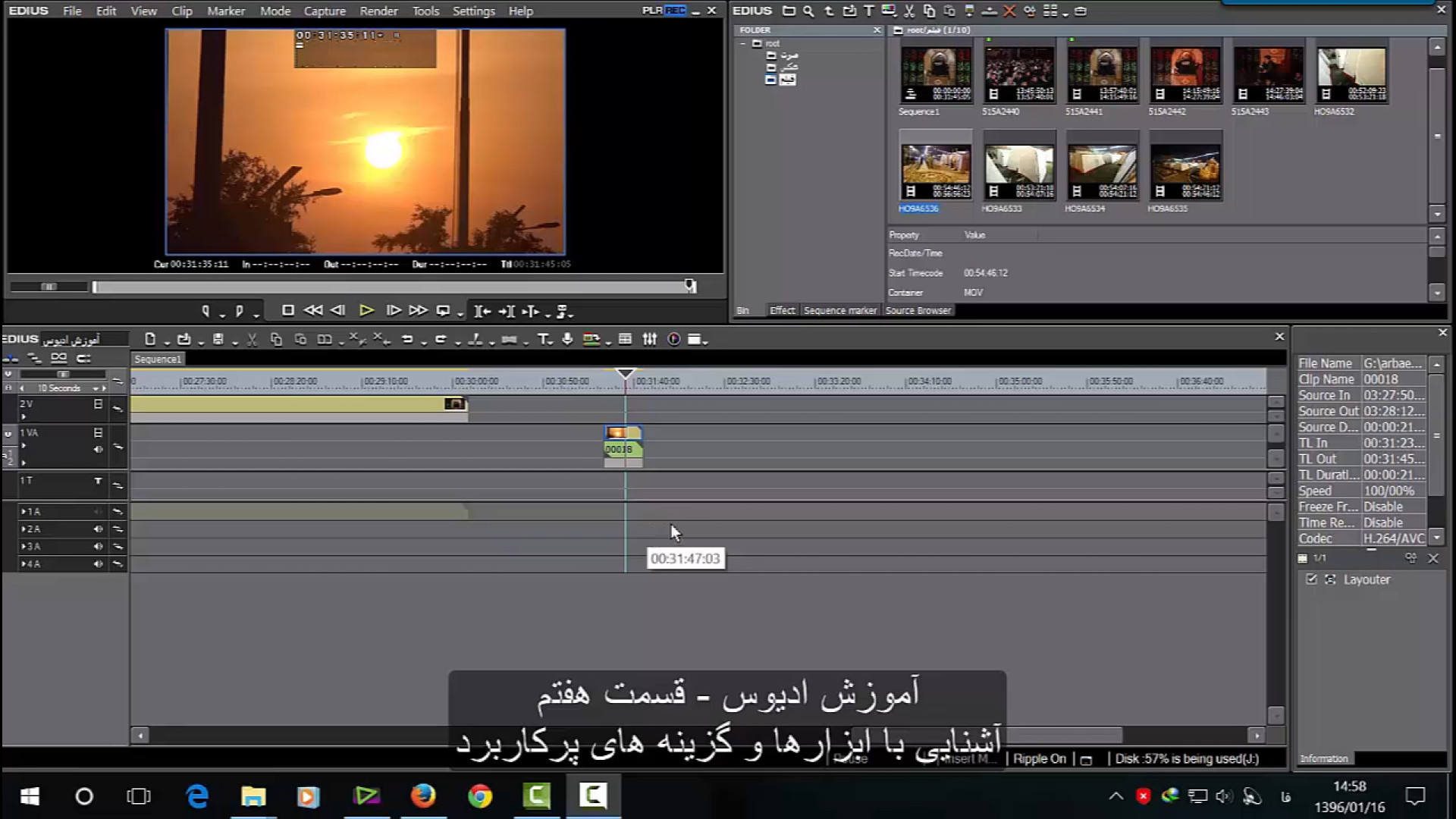Open the 10 Seconds timeline scale dropdown

(96, 388)
